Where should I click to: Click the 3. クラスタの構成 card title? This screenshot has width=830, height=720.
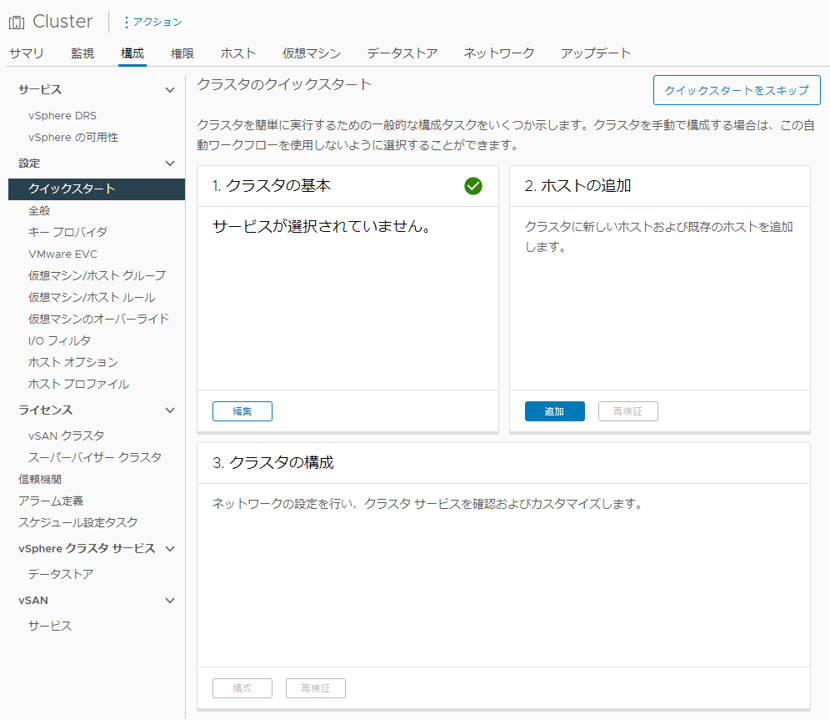pos(273,463)
